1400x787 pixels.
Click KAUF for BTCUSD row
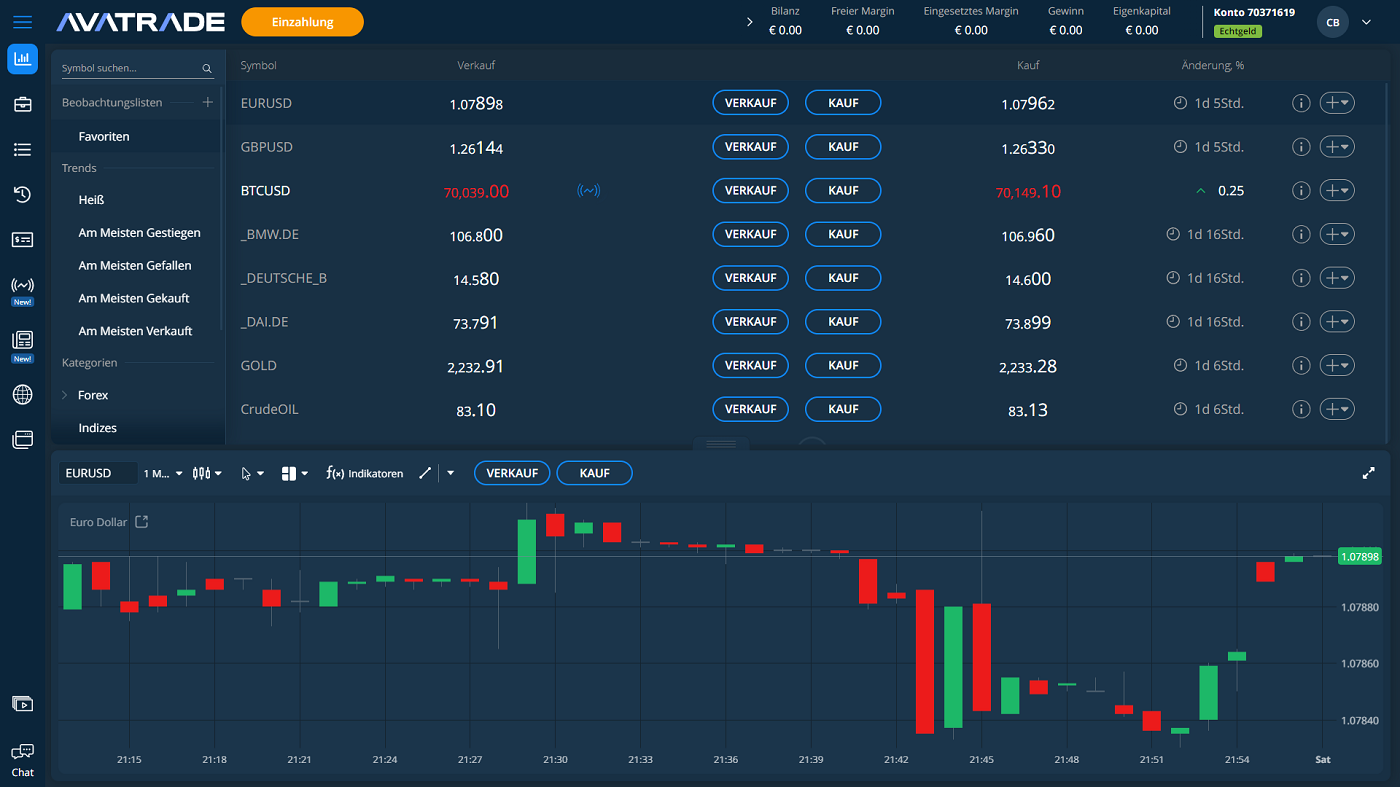point(843,190)
